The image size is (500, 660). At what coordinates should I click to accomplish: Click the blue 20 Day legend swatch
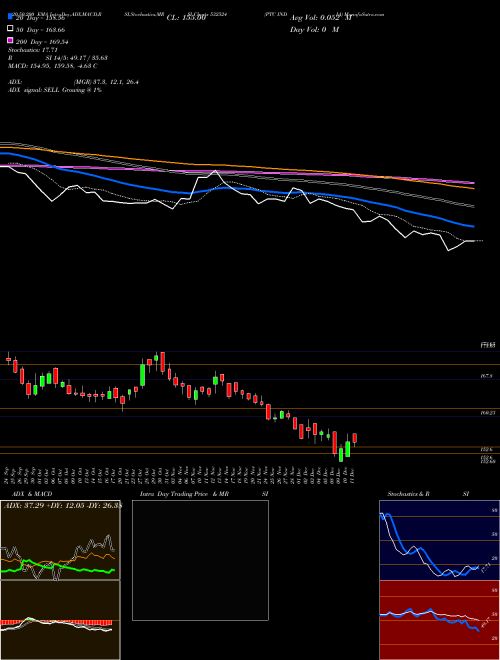[x=10, y=16]
